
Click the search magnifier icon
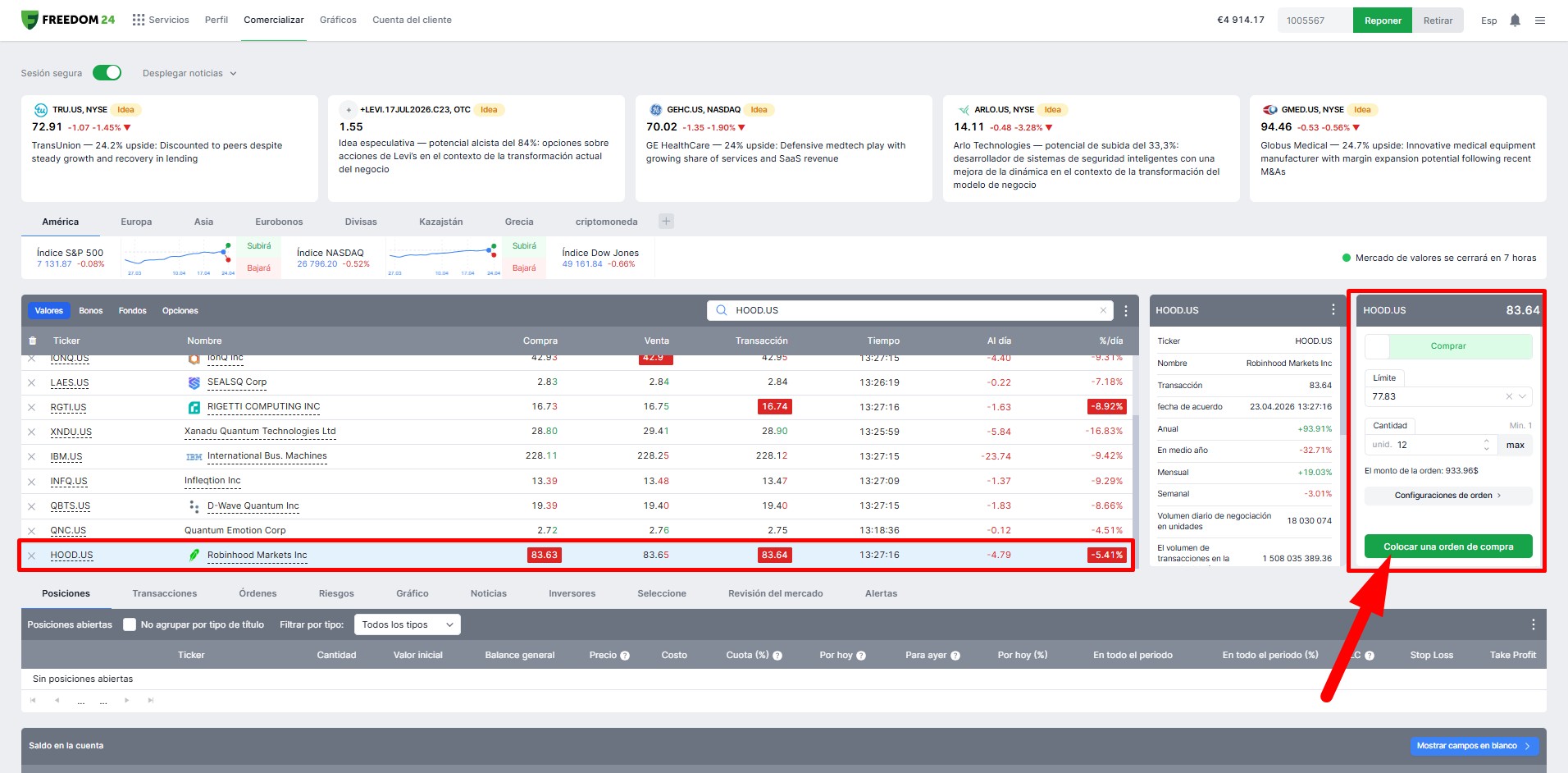(722, 310)
